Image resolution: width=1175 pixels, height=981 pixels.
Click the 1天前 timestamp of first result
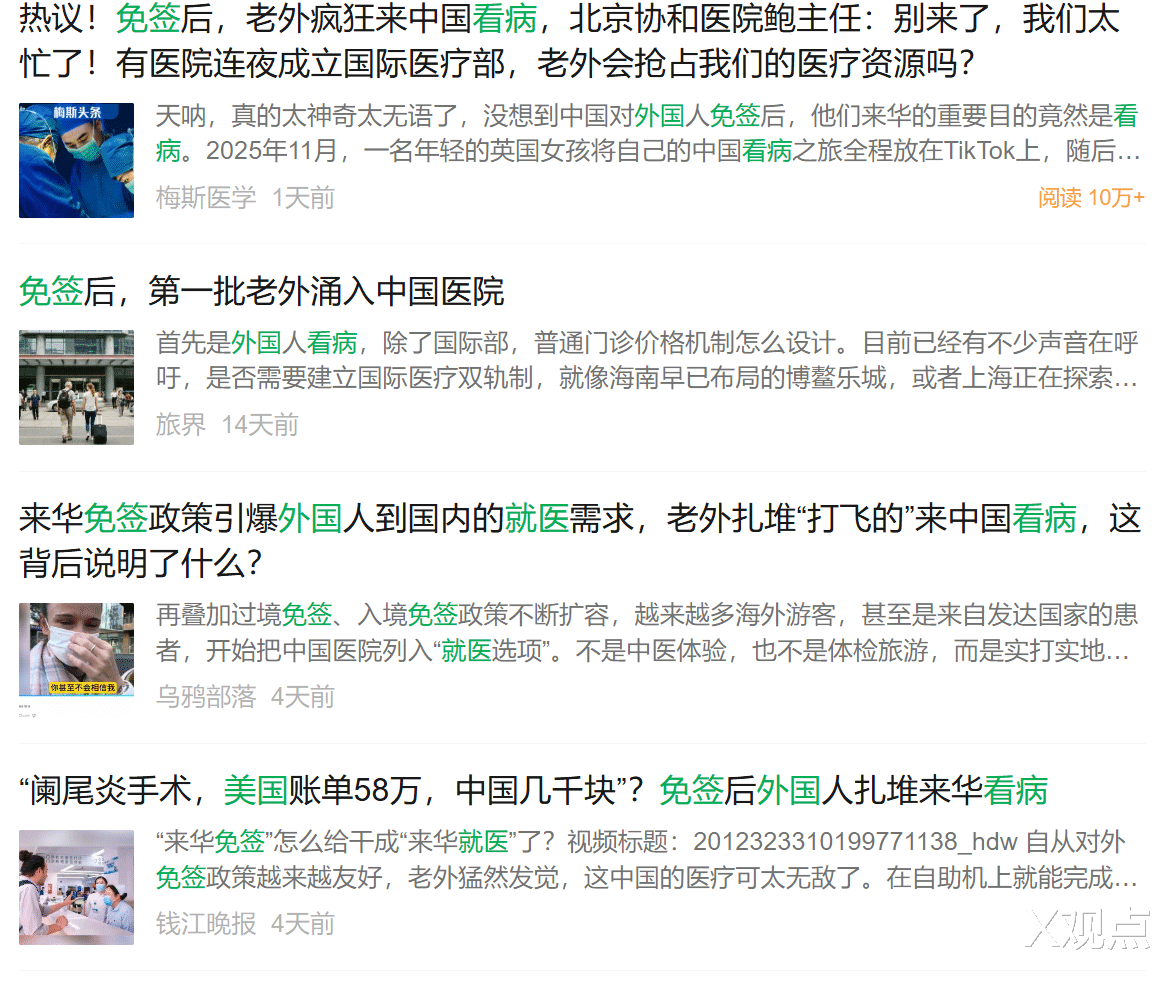(303, 198)
